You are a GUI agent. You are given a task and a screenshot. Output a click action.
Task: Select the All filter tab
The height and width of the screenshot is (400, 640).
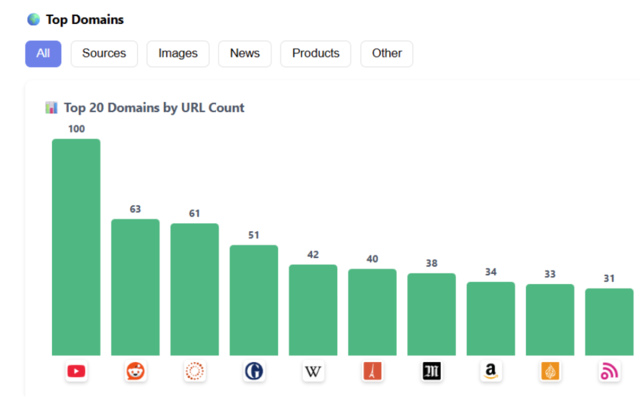click(x=43, y=54)
